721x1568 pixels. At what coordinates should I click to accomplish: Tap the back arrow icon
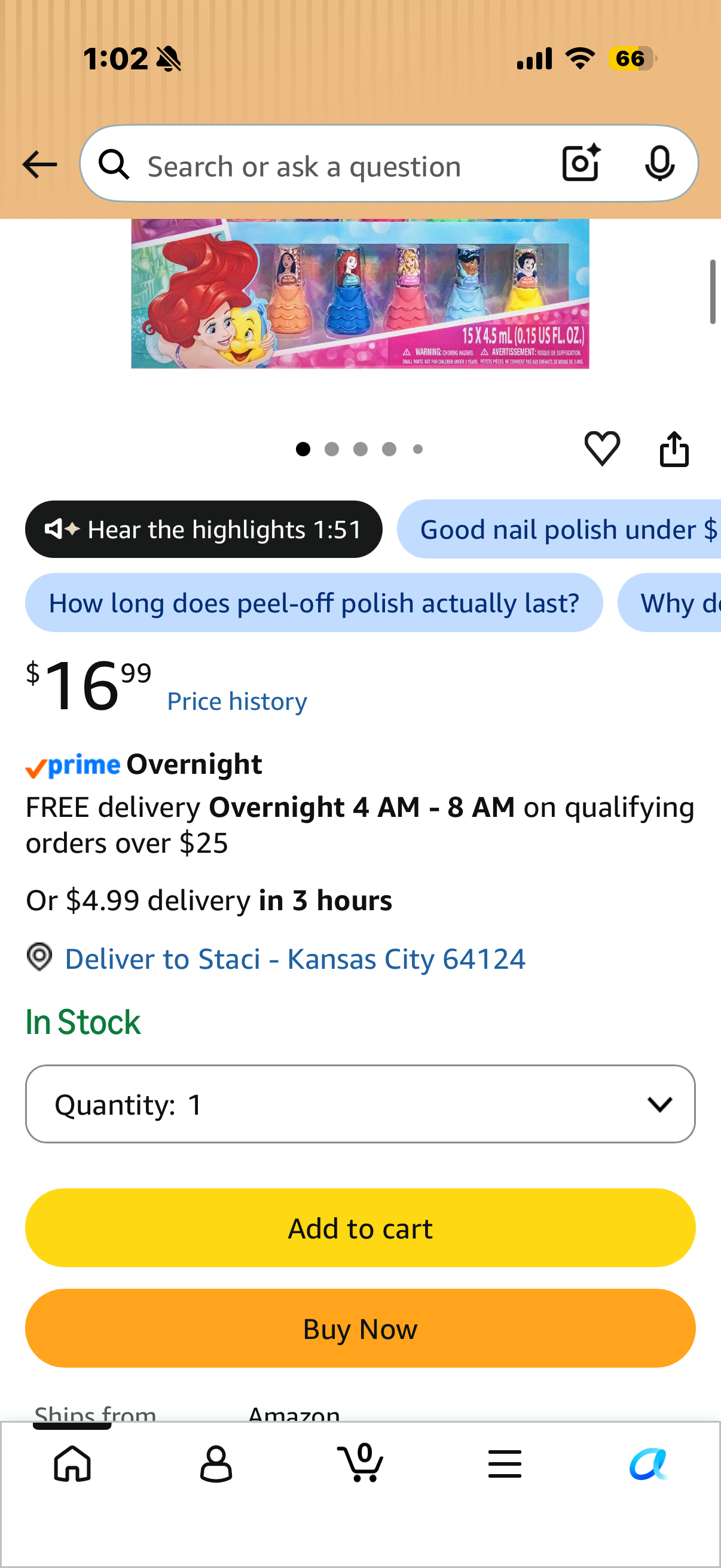[x=39, y=164]
